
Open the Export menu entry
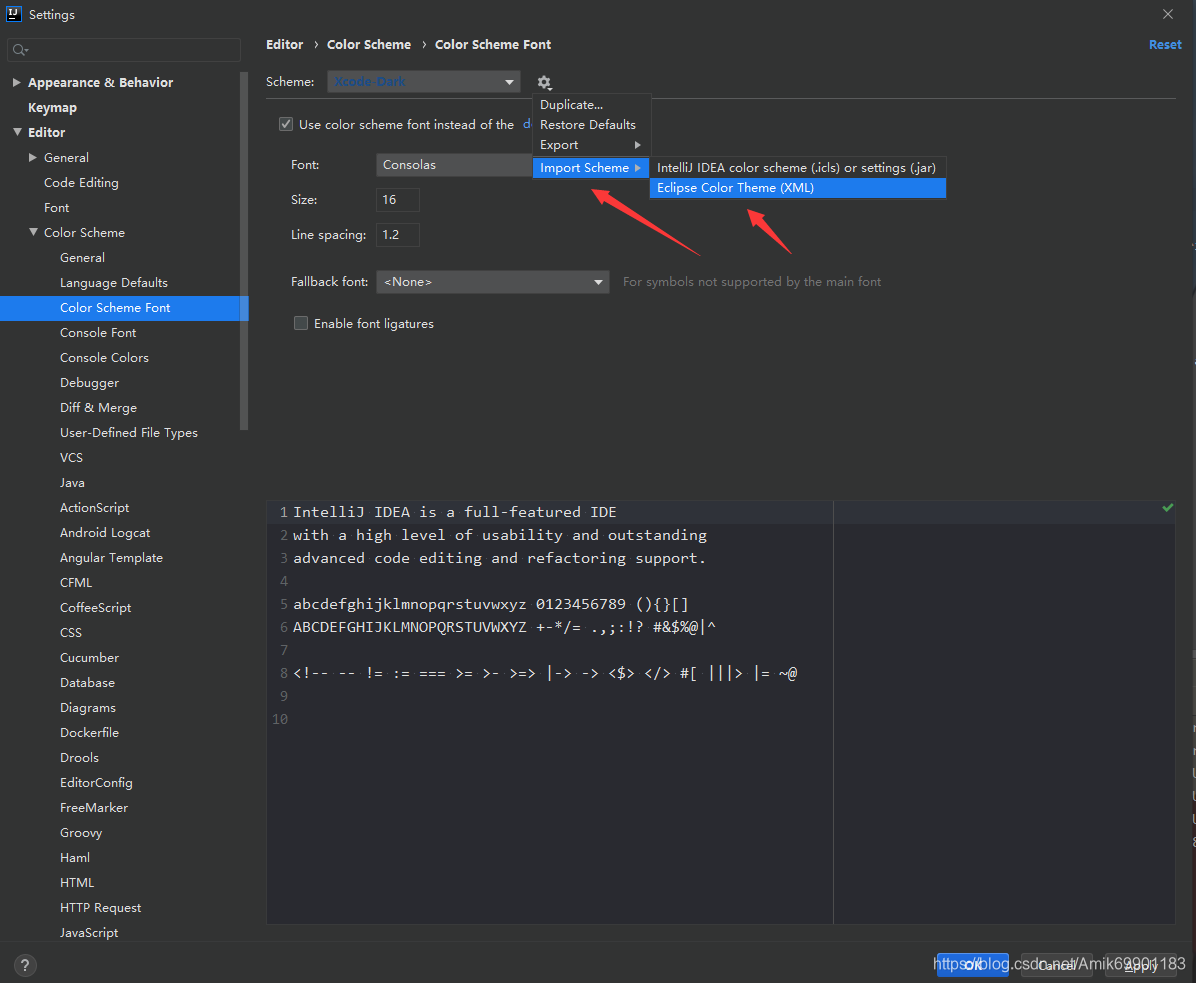click(x=591, y=145)
